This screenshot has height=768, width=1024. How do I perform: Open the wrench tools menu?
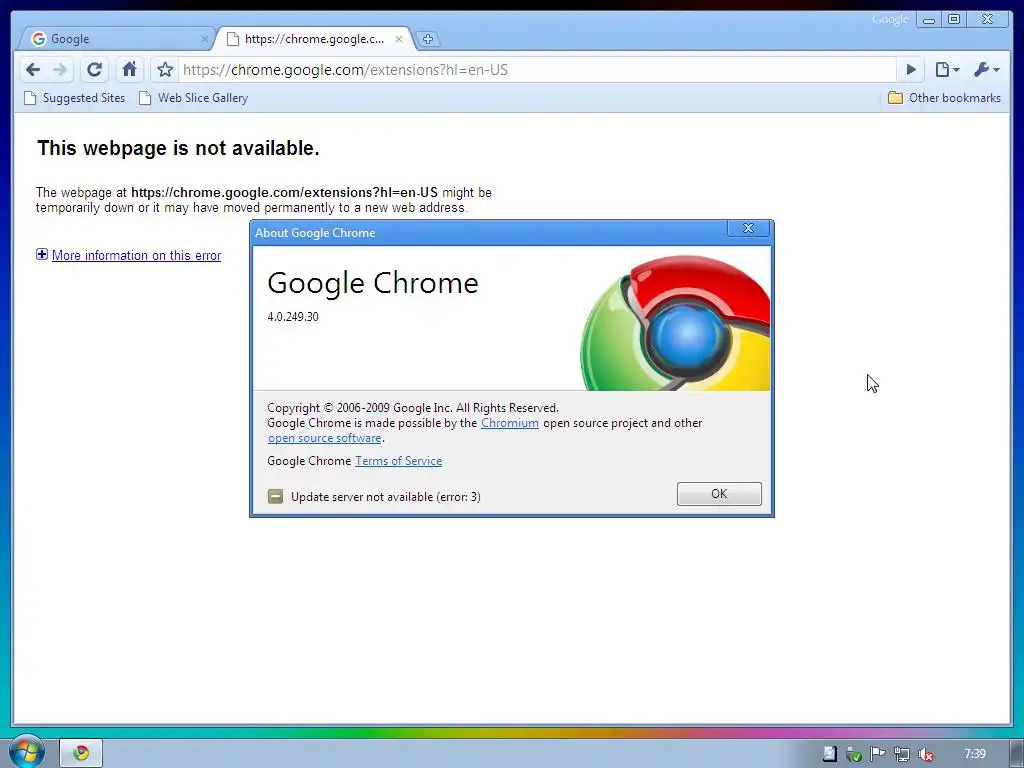click(986, 70)
